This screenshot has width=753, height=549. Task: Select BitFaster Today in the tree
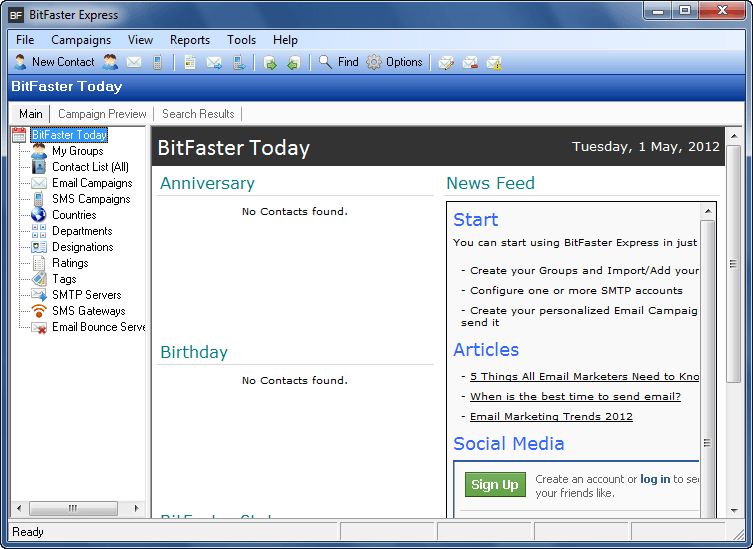(x=69, y=135)
